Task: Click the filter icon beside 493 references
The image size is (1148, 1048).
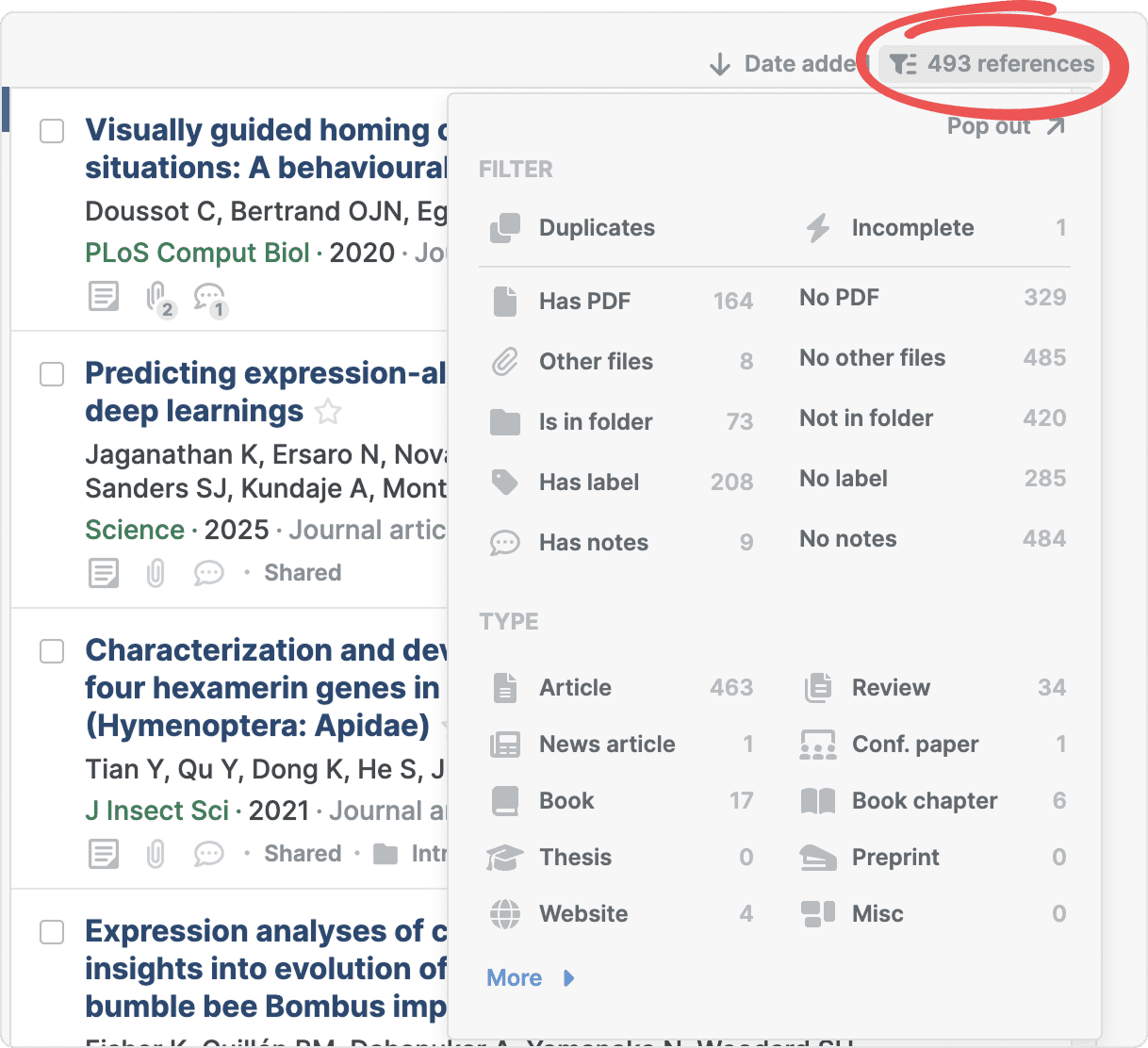Action: (903, 64)
